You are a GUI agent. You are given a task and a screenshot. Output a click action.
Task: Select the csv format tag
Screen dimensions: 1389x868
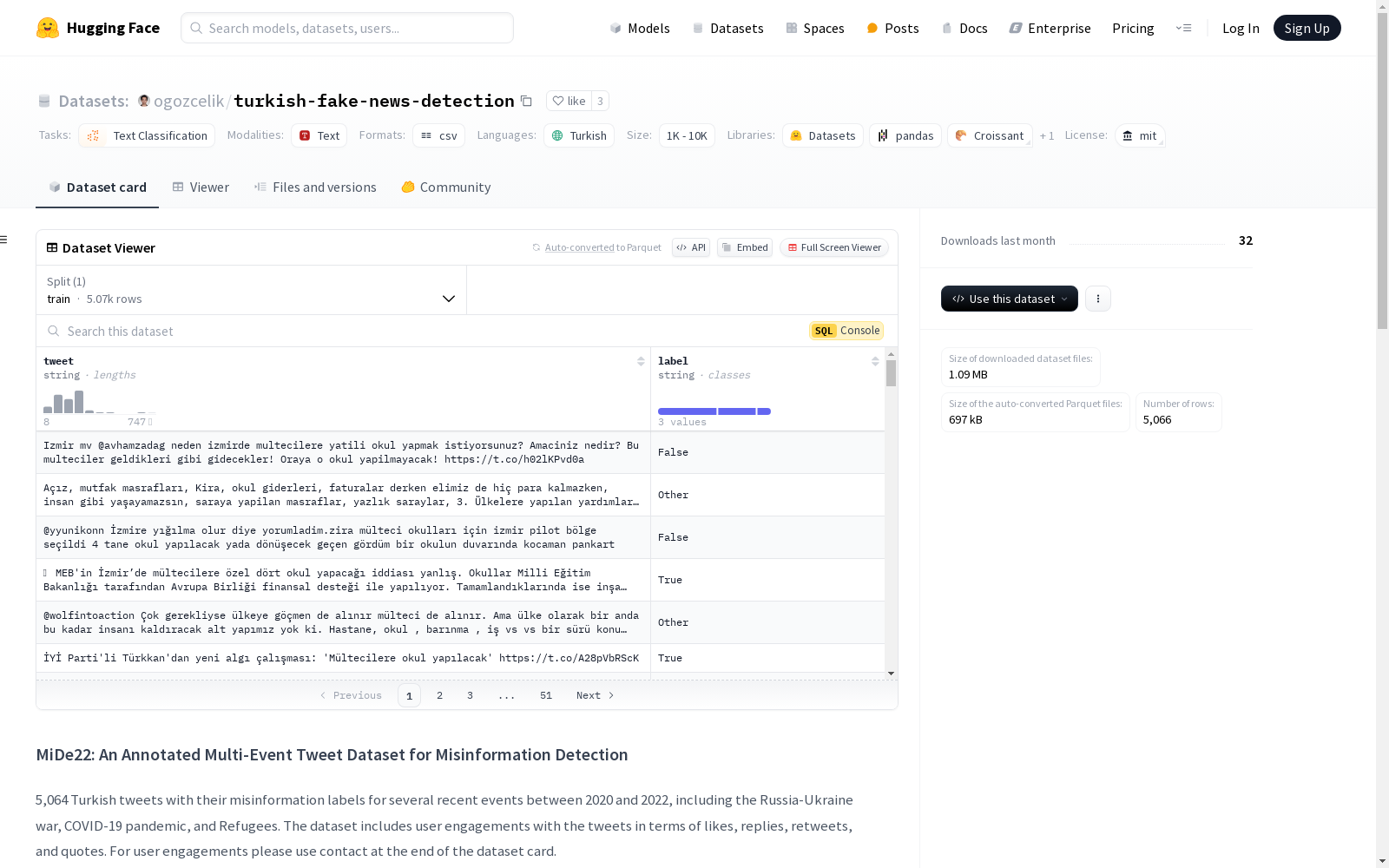(439, 135)
